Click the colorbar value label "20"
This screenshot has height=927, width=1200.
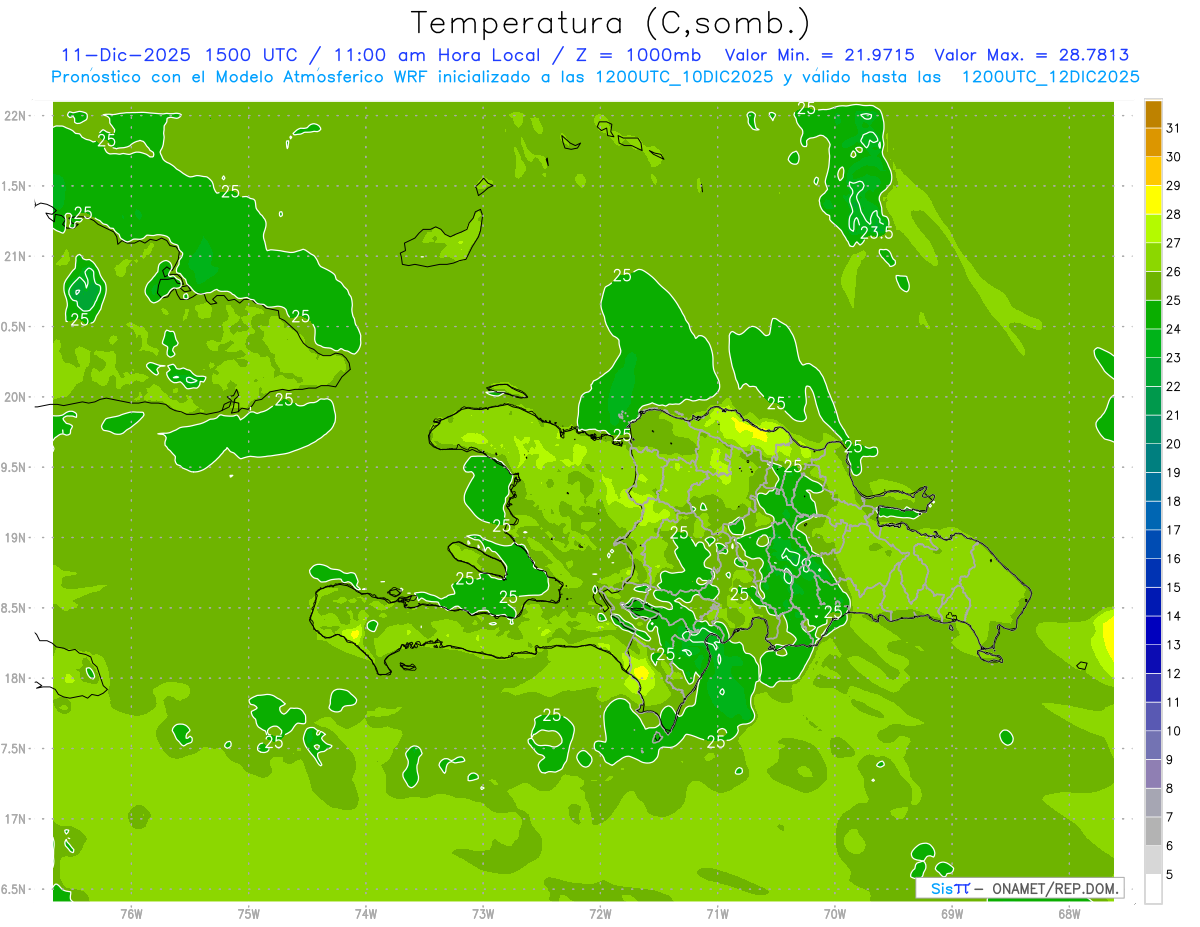(x=1174, y=444)
